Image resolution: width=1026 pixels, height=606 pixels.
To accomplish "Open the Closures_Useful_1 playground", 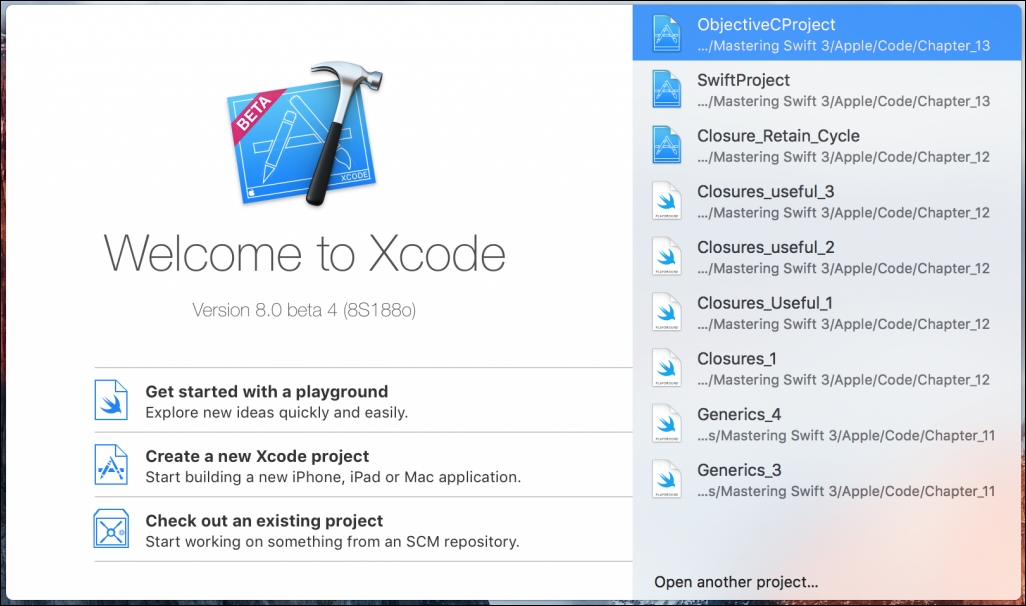I will point(826,312).
